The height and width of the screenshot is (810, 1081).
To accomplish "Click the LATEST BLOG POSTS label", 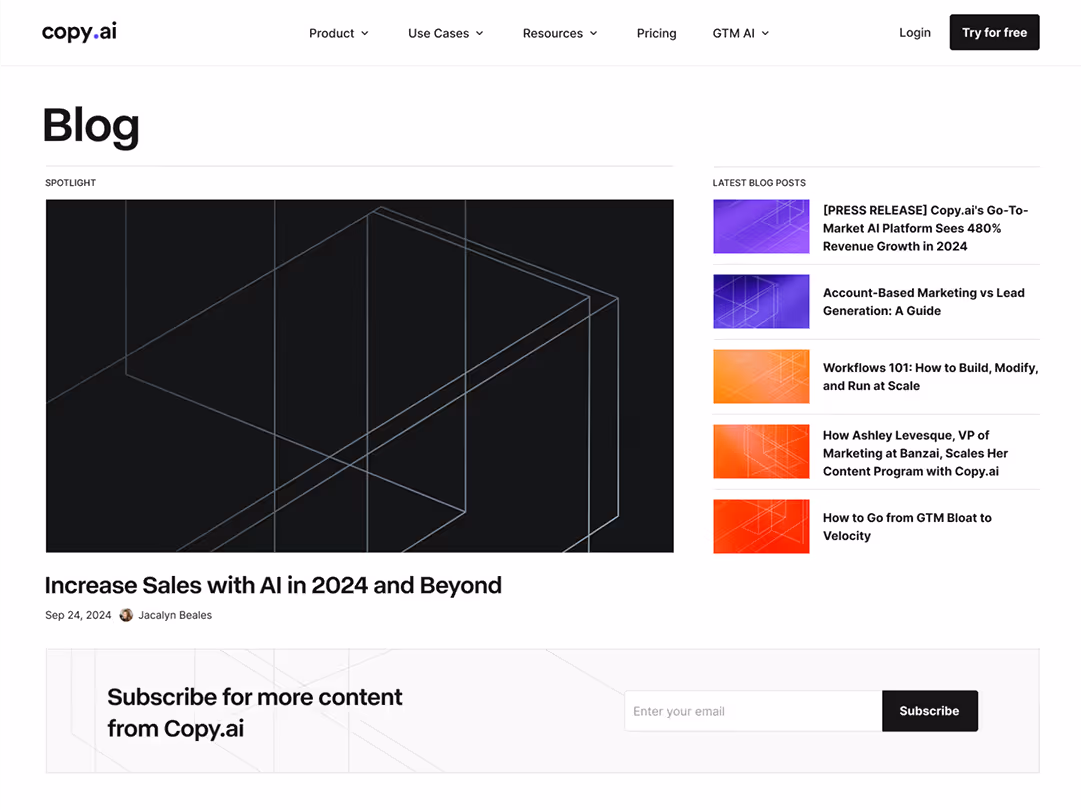I will point(759,183).
